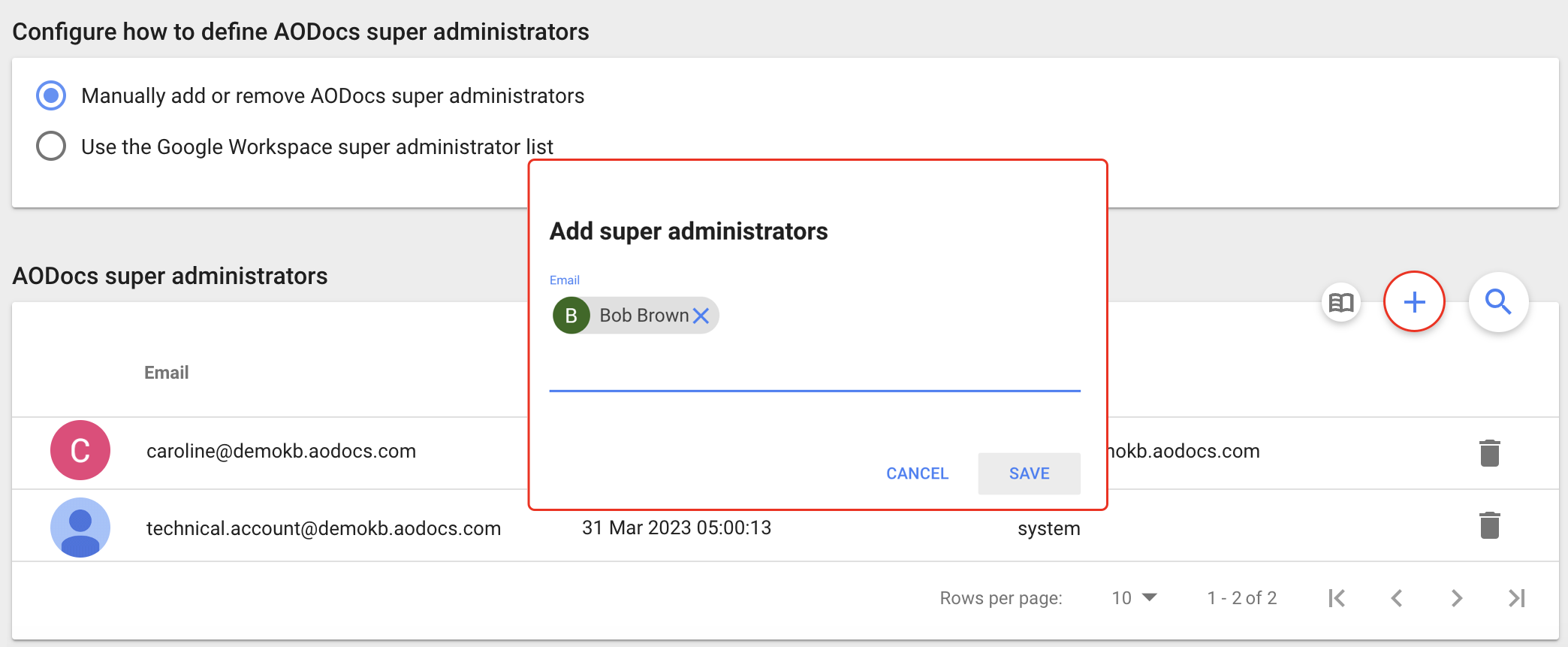The width and height of the screenshot is (1568, 647).
Task: Go to first page of table
Action: [1337, 598]
